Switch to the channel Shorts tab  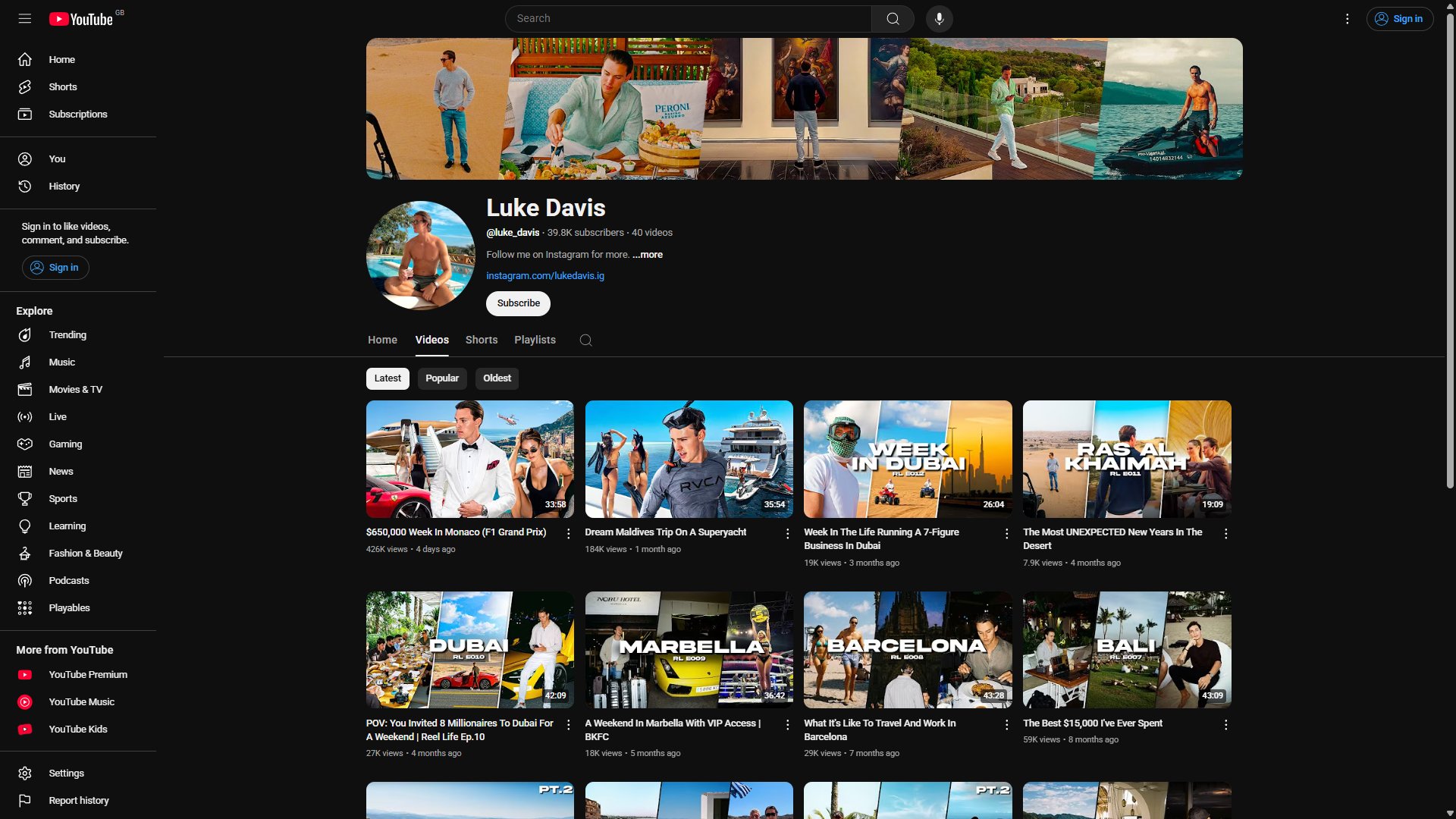click(482, 340)
